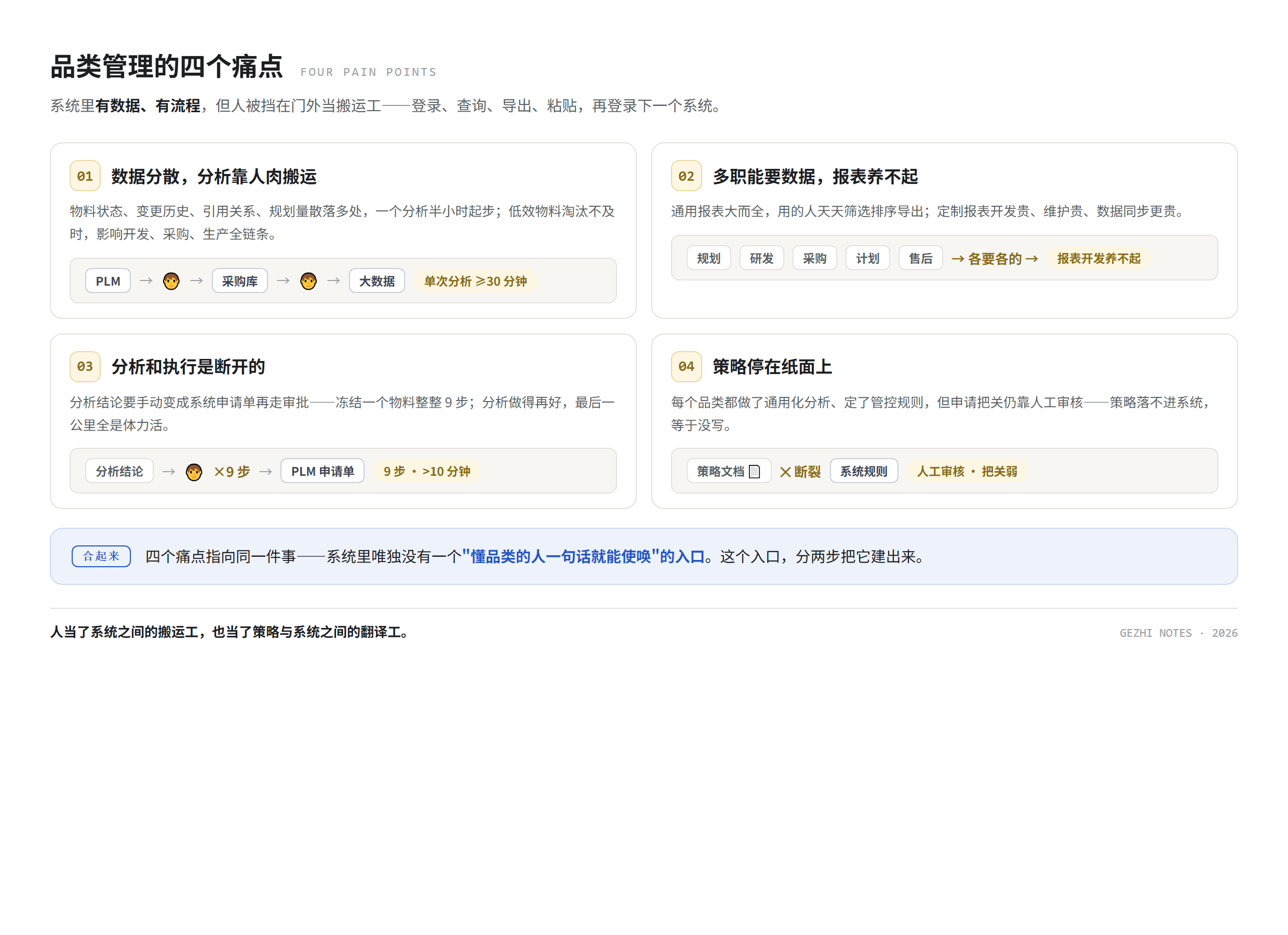Click the paragraph starting 物料状态、变更历史
Viewport: 1288px width, 935px height.
point(342,223)
